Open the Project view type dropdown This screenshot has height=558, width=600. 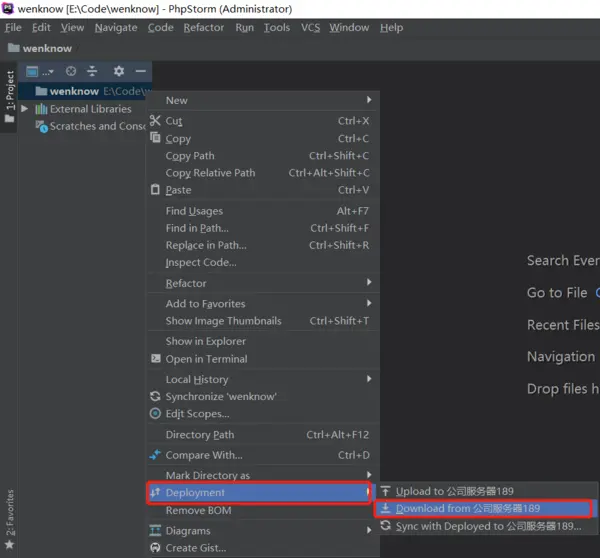(40, 71)
